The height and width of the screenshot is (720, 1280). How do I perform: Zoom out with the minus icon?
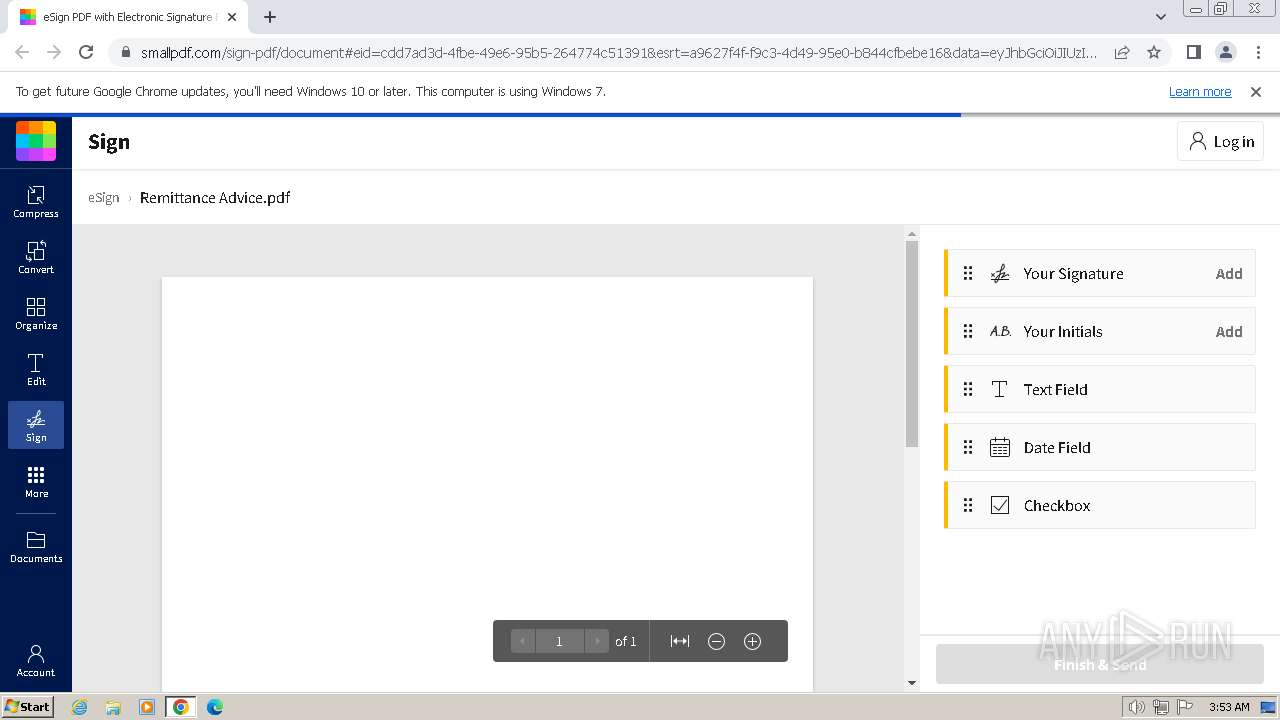[x=716, y=641]
